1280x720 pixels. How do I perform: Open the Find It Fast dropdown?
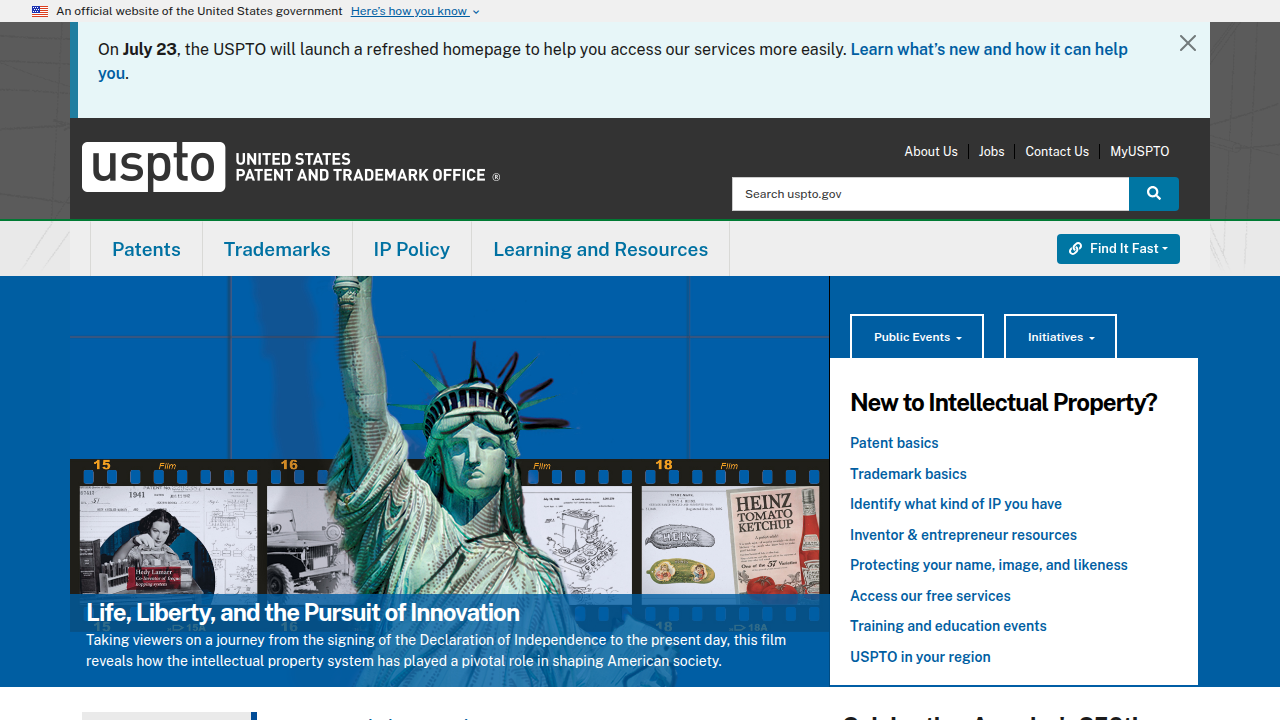coord(1118,249)
